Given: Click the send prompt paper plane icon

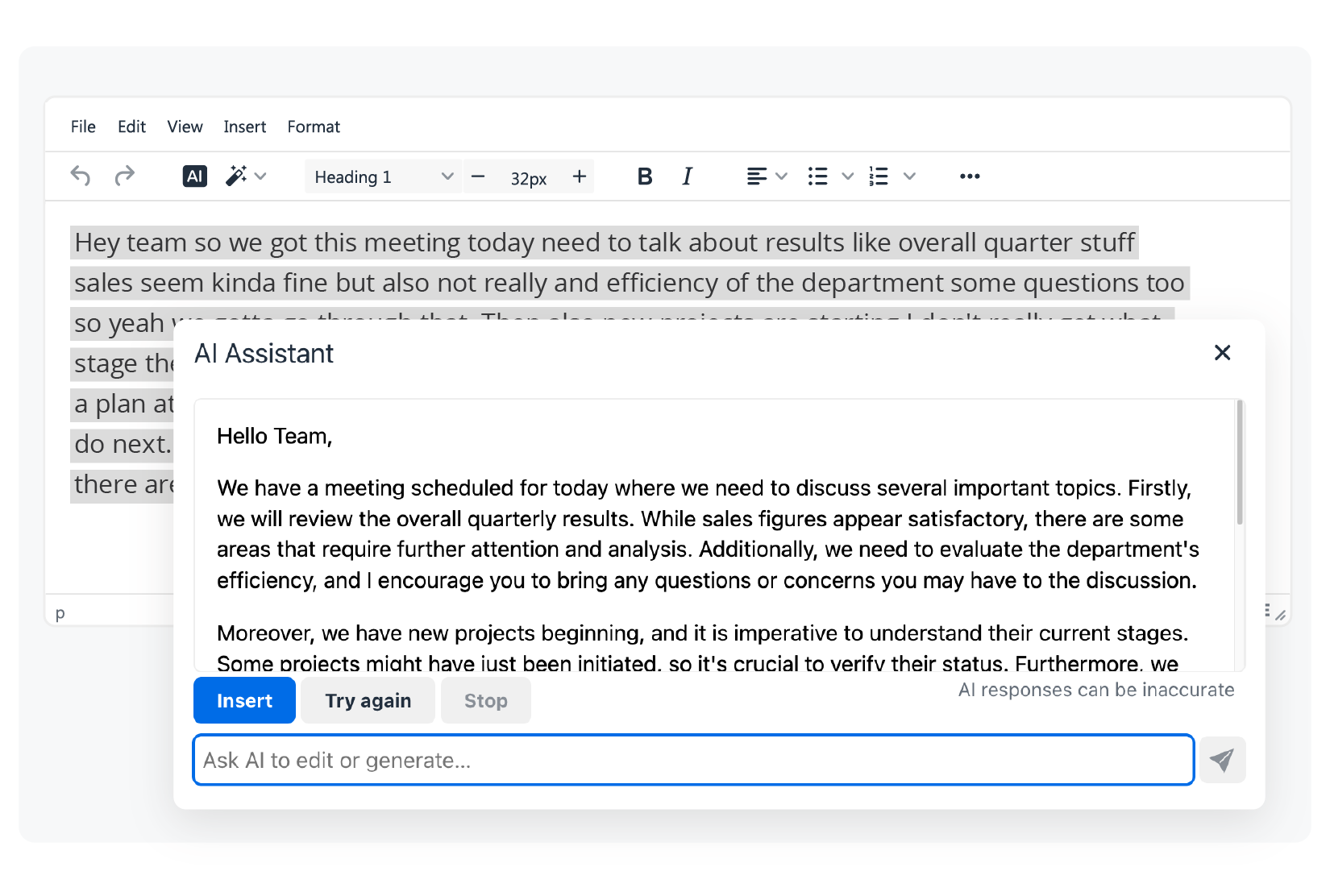Looking at the screenshot, I should 1222,760.
